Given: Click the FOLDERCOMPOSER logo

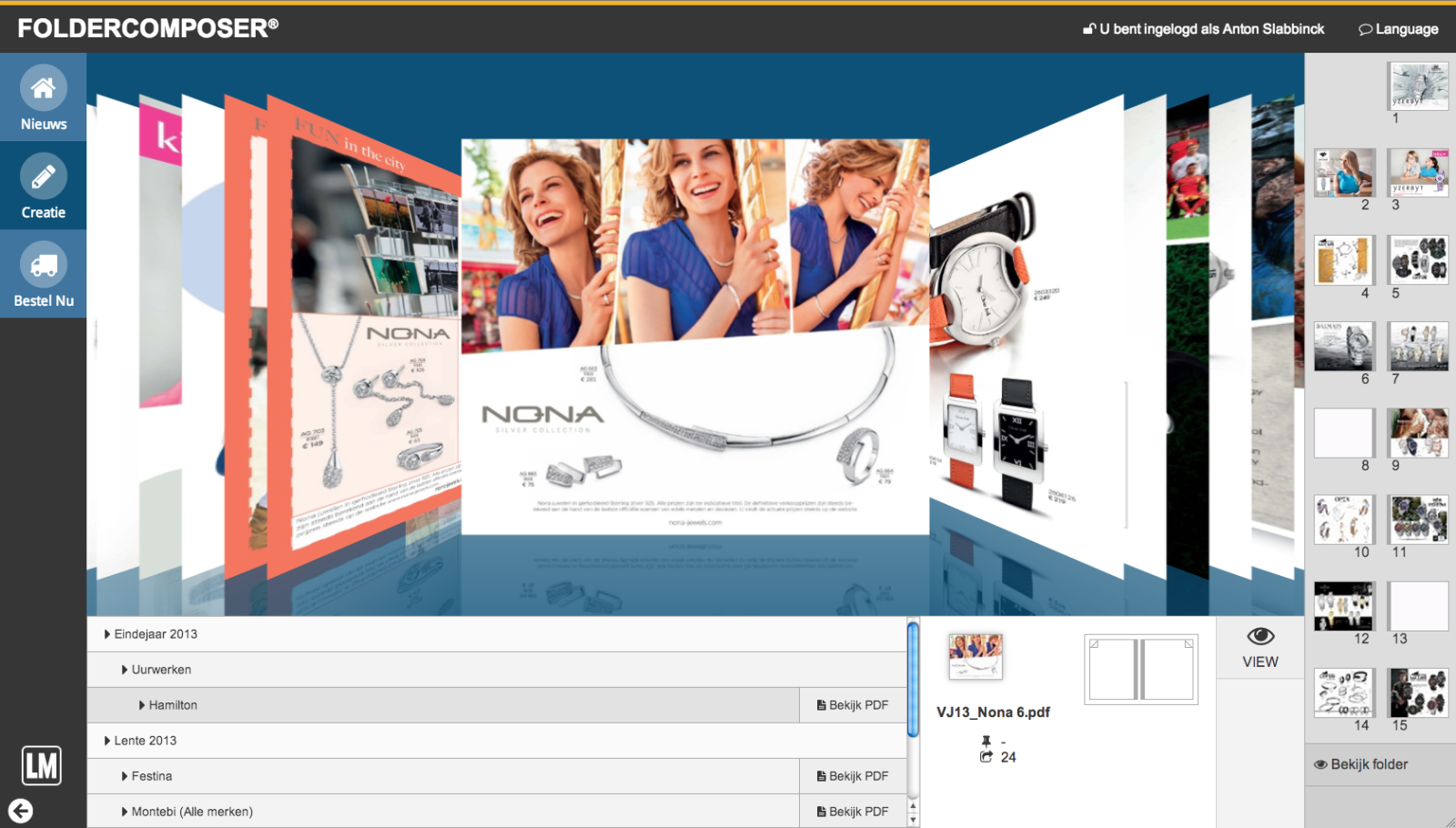Looking at the screenshot, I should (x=147, y=28).
